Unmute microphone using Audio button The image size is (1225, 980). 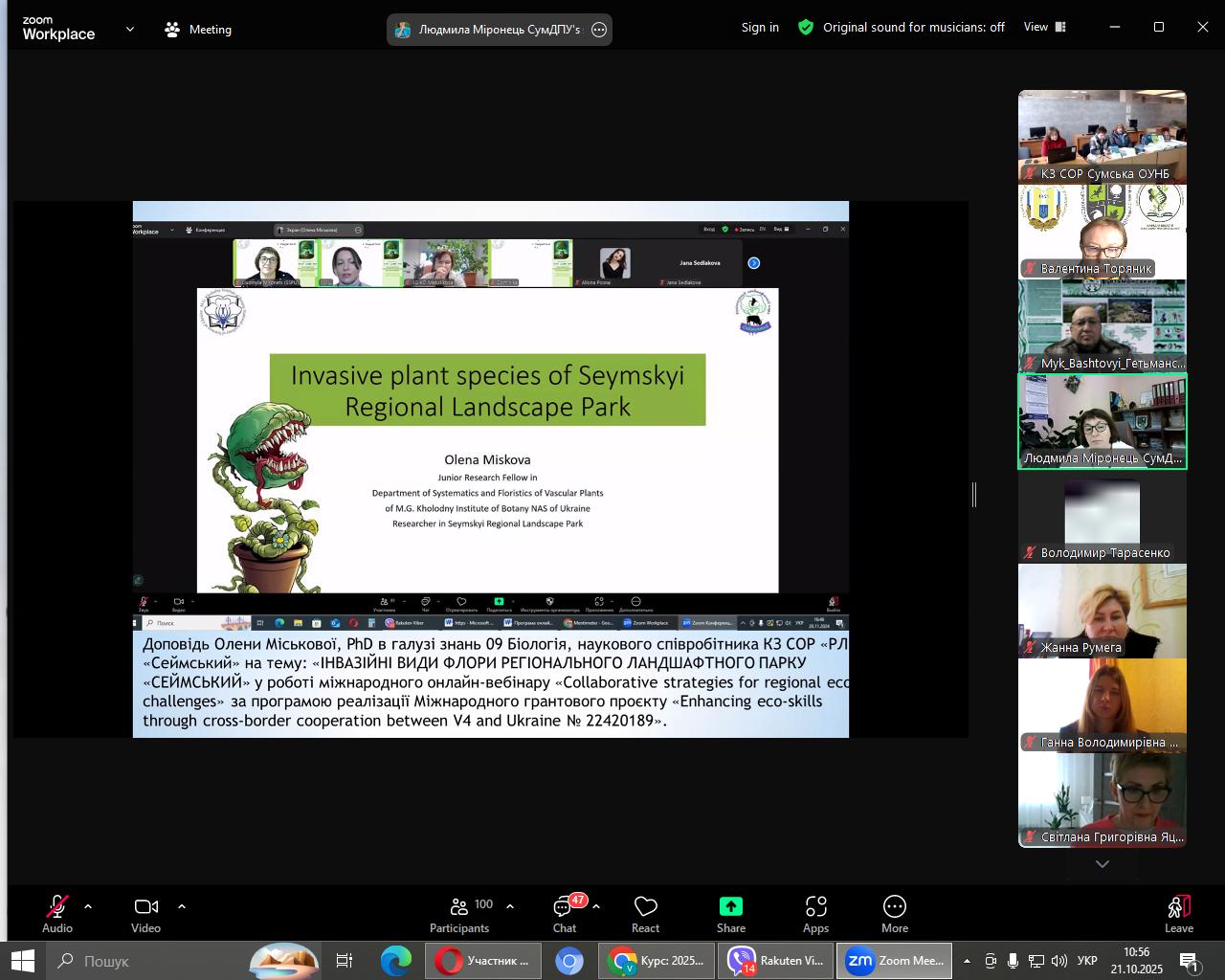pos(57,914)
